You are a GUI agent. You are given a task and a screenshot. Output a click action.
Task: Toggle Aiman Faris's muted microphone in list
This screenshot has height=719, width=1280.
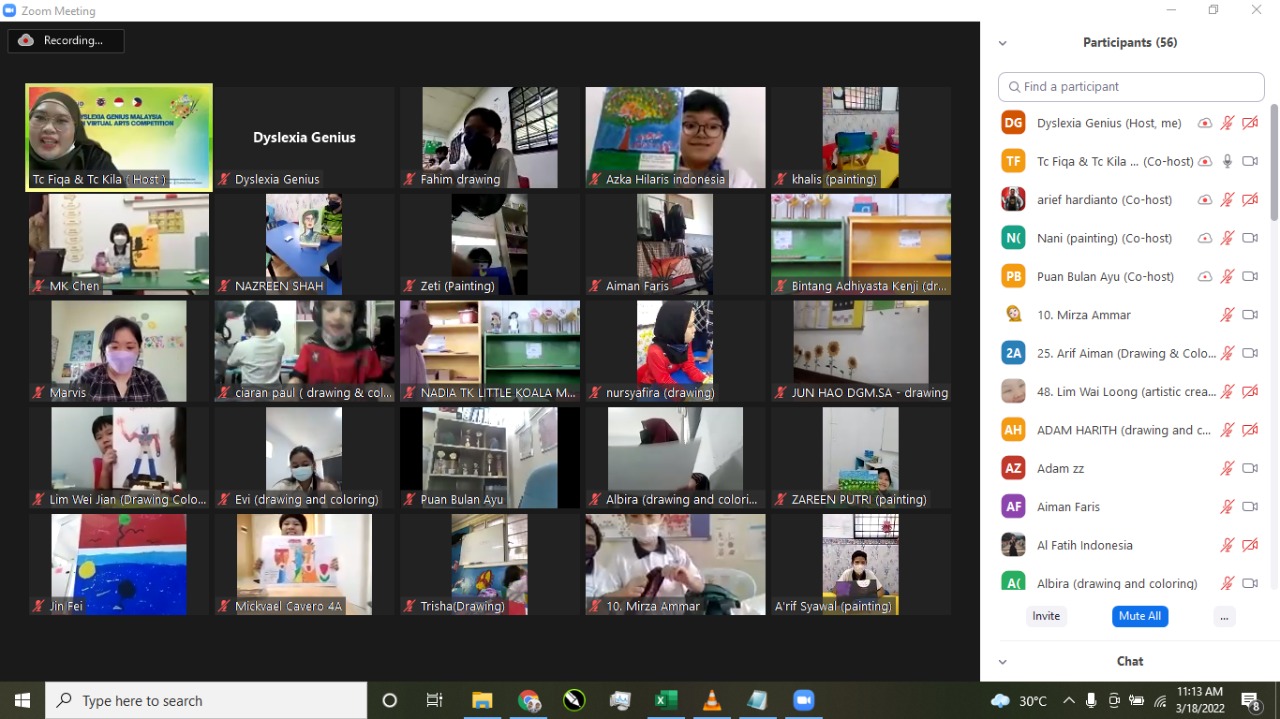tap(1227, 507)
